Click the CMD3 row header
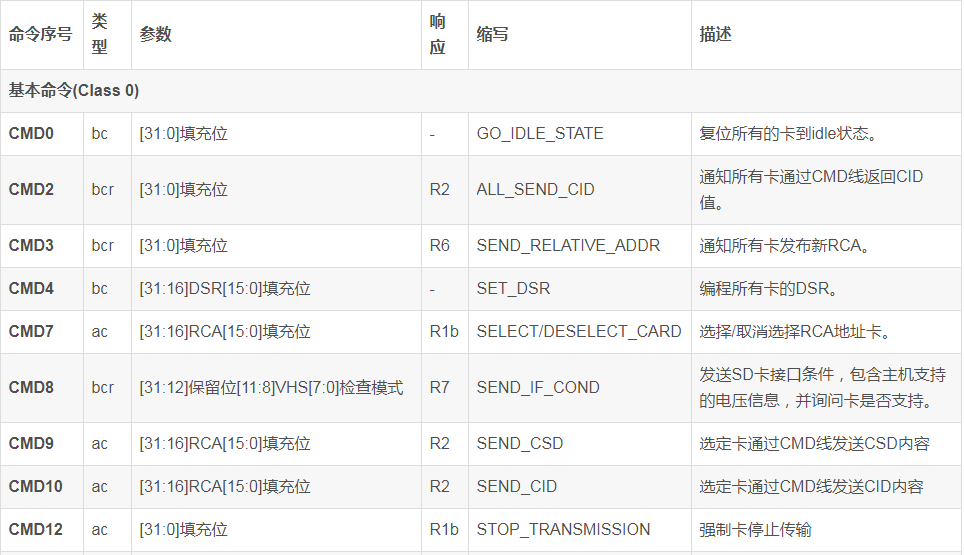 pyautogui.click(x=31, y=245)
